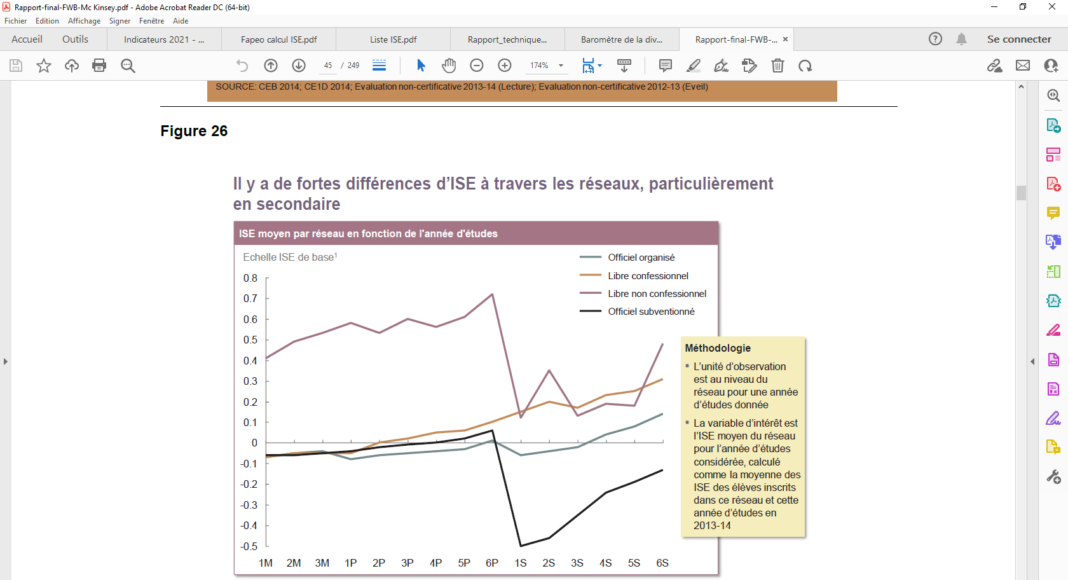This screenshot has width=1068, height=580.
Task: Expand the left navigation pane
Action: (5, 361)
